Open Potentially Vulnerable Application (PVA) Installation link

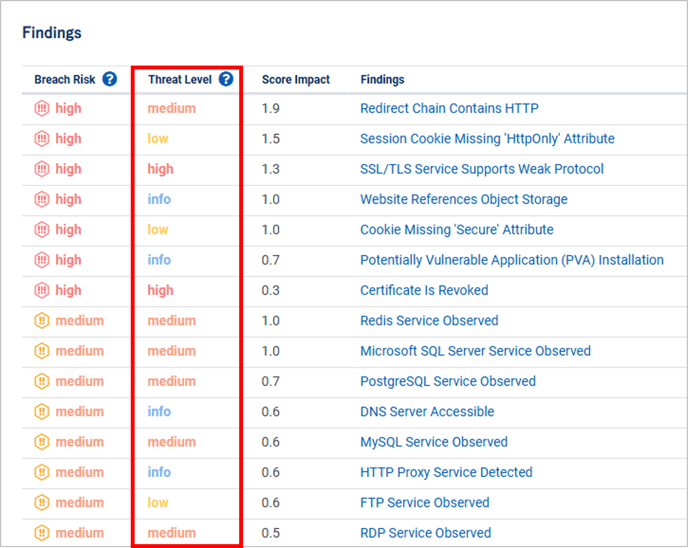point(511,260)
